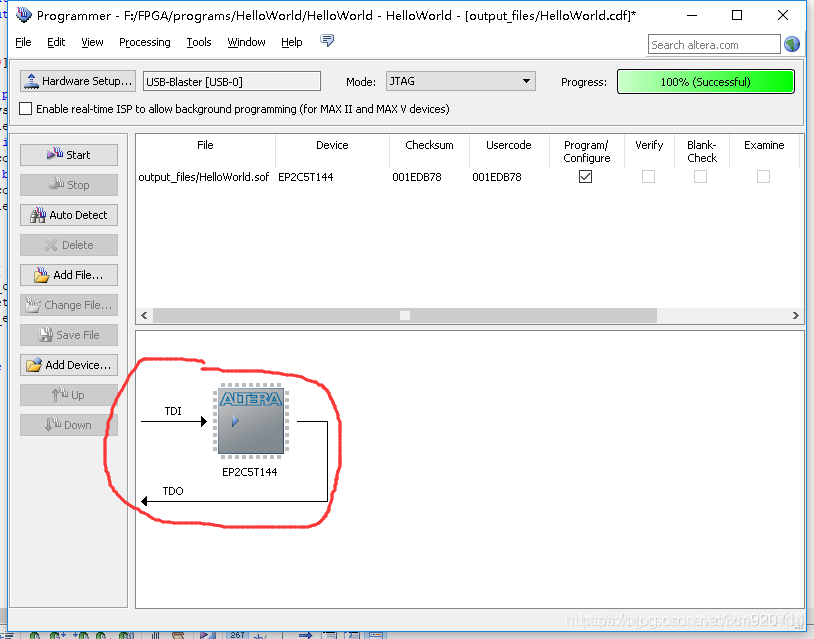Enable the Examine checkbox for HelloWorld.sof
814x639 pixels.
click(x=763, y=176)
